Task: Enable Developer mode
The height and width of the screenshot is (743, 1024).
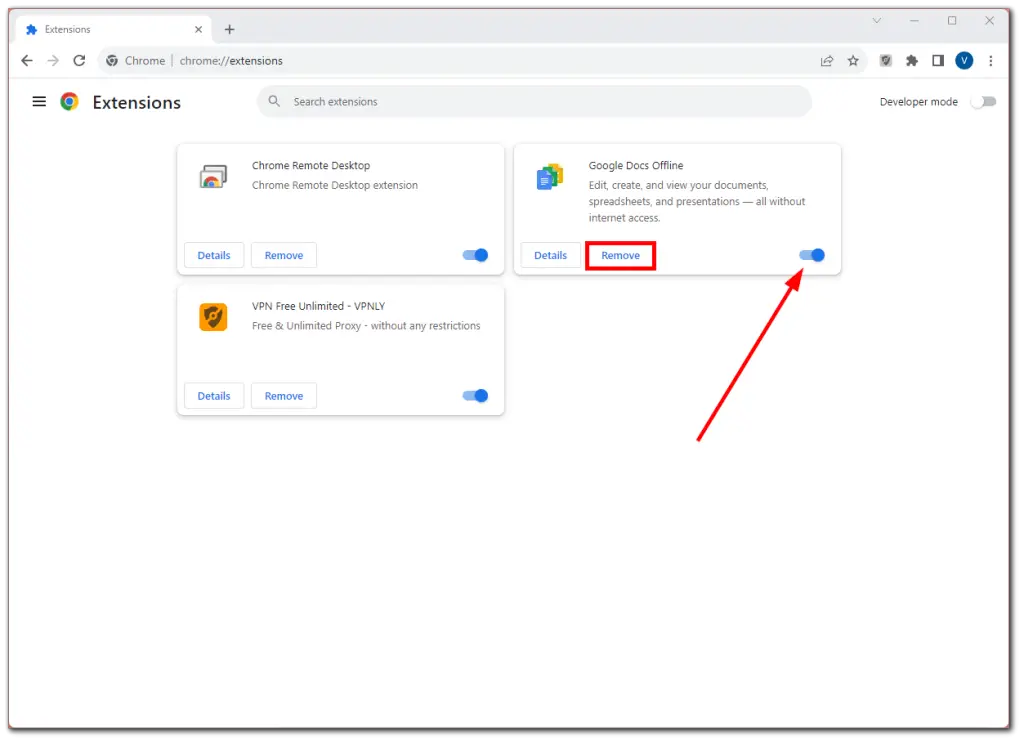Action: pyautogui.click(x=983, y=101)
